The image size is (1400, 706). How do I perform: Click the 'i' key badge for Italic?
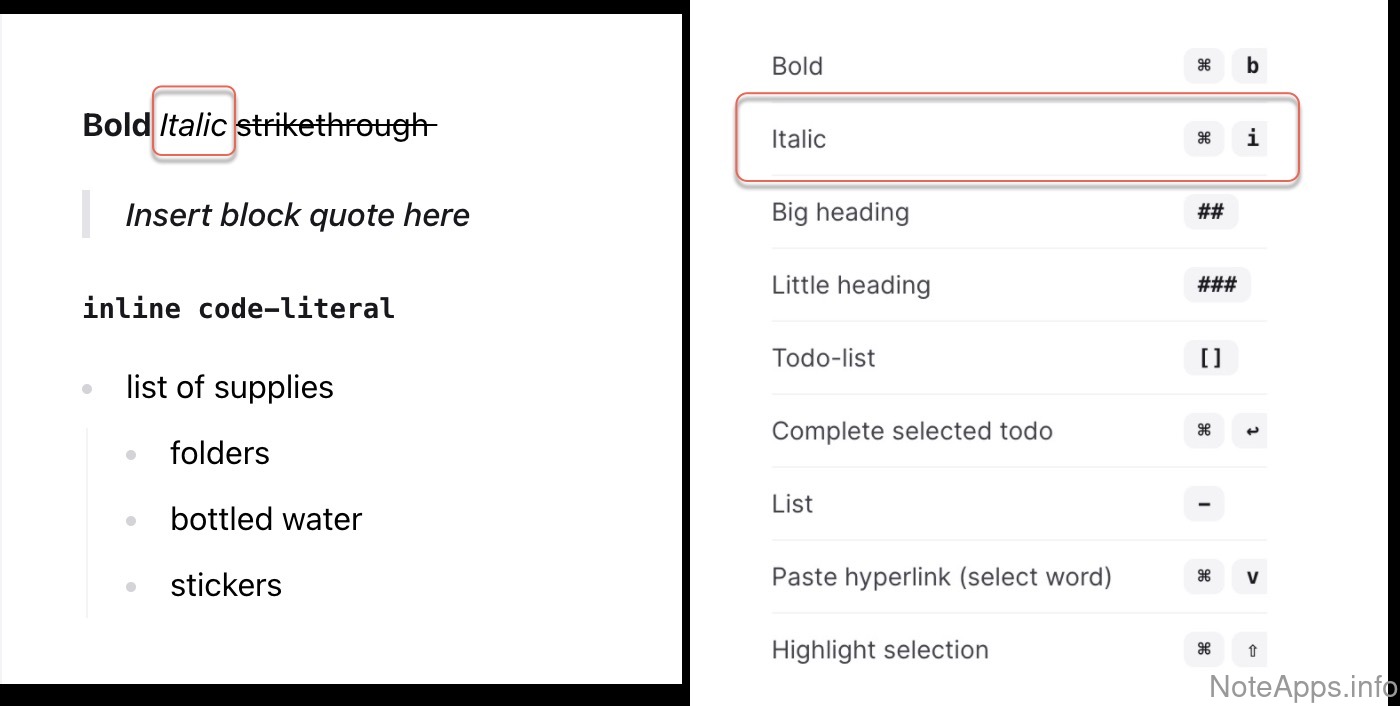[x=1251, y=139]
